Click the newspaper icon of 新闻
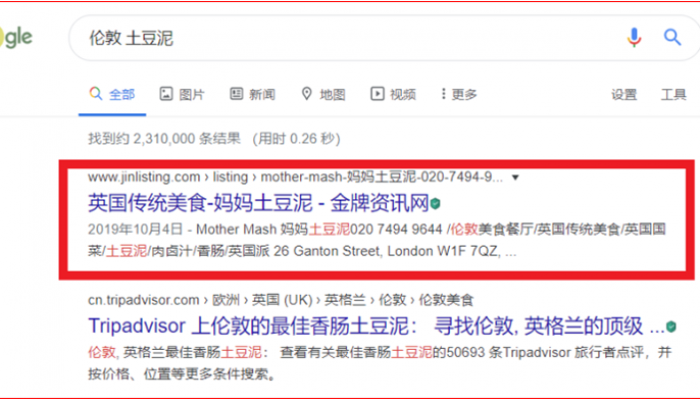 236,94
